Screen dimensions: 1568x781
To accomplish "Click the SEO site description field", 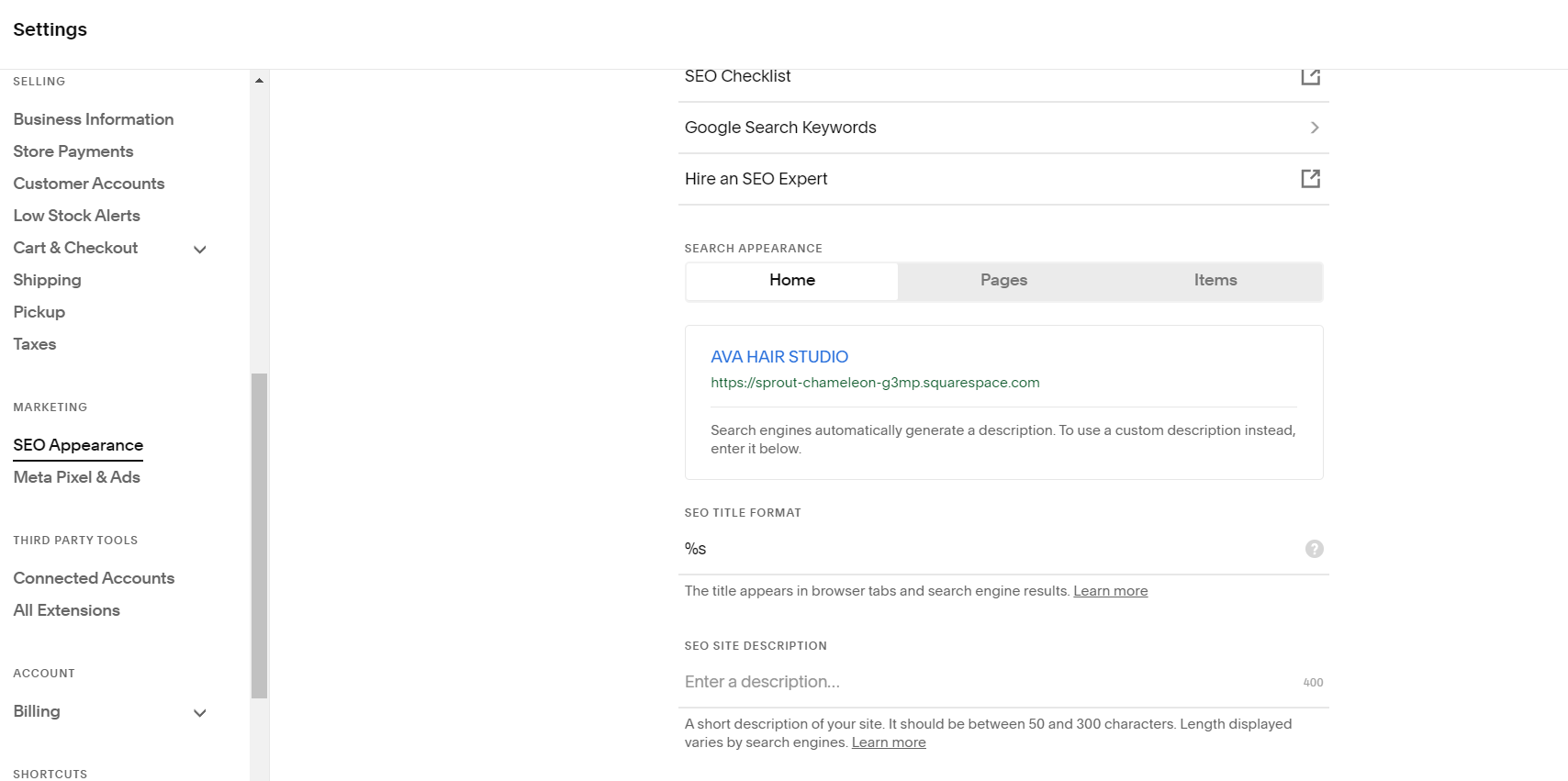I will [x=1003, y=682].
